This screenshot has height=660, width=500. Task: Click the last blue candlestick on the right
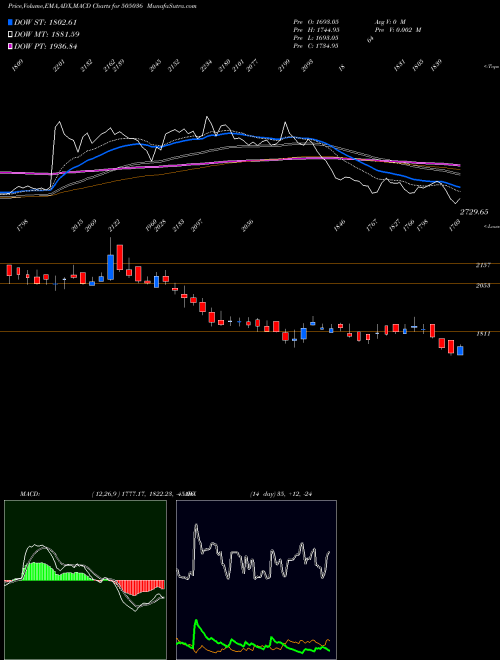click(460, 351)
